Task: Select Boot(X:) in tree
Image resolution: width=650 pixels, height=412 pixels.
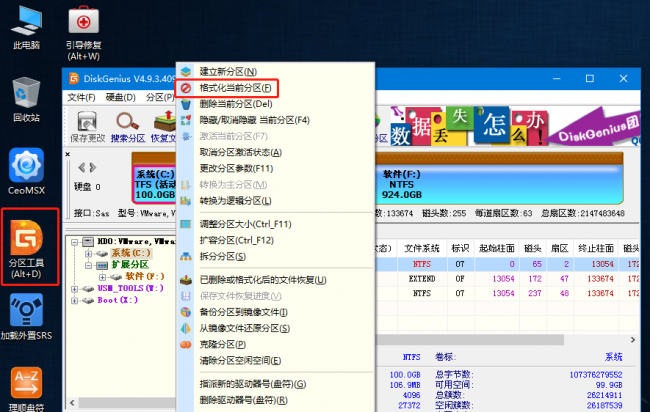Action: click(118, 300)
